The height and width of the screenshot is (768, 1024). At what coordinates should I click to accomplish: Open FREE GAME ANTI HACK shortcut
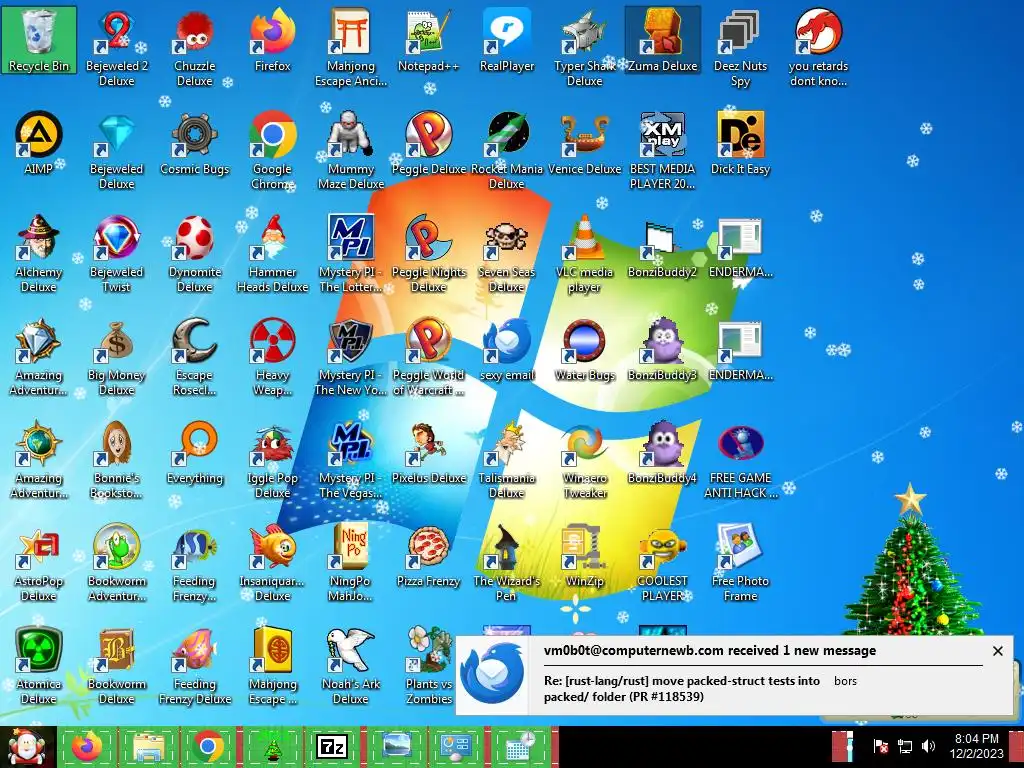[x=740, y=460]
